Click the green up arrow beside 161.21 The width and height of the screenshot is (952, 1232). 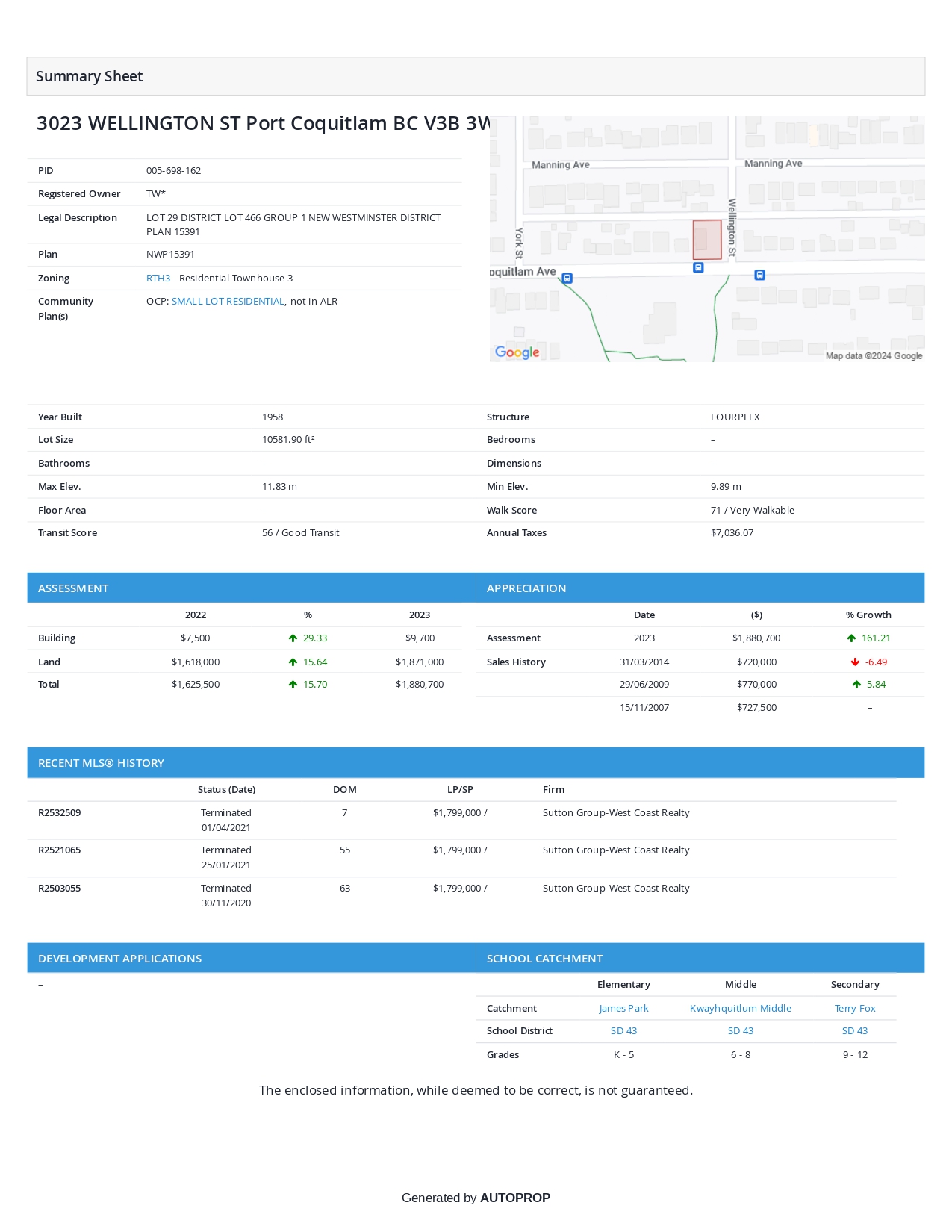851,638
